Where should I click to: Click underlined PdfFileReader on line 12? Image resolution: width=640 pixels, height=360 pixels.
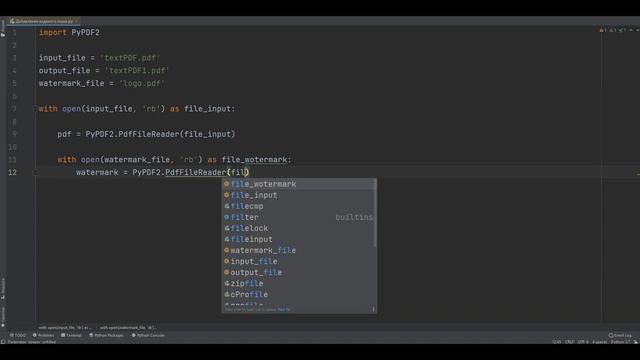(196, 172)
